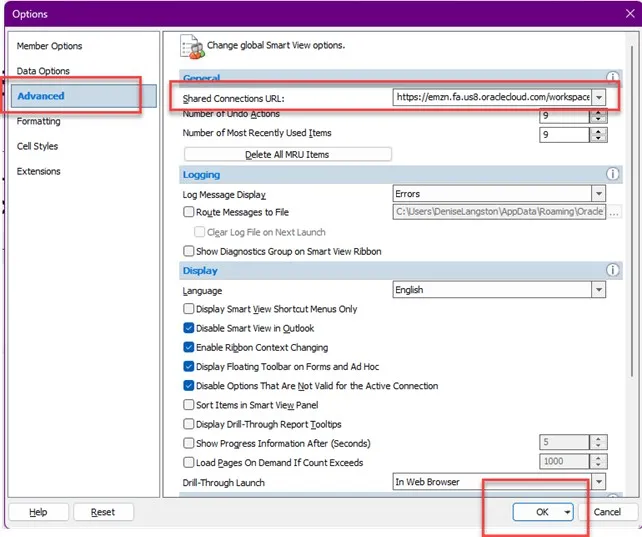642x537 pixels.
Task: Uncheck Enable Ribbon Context Changing
Action: [188, 347]
